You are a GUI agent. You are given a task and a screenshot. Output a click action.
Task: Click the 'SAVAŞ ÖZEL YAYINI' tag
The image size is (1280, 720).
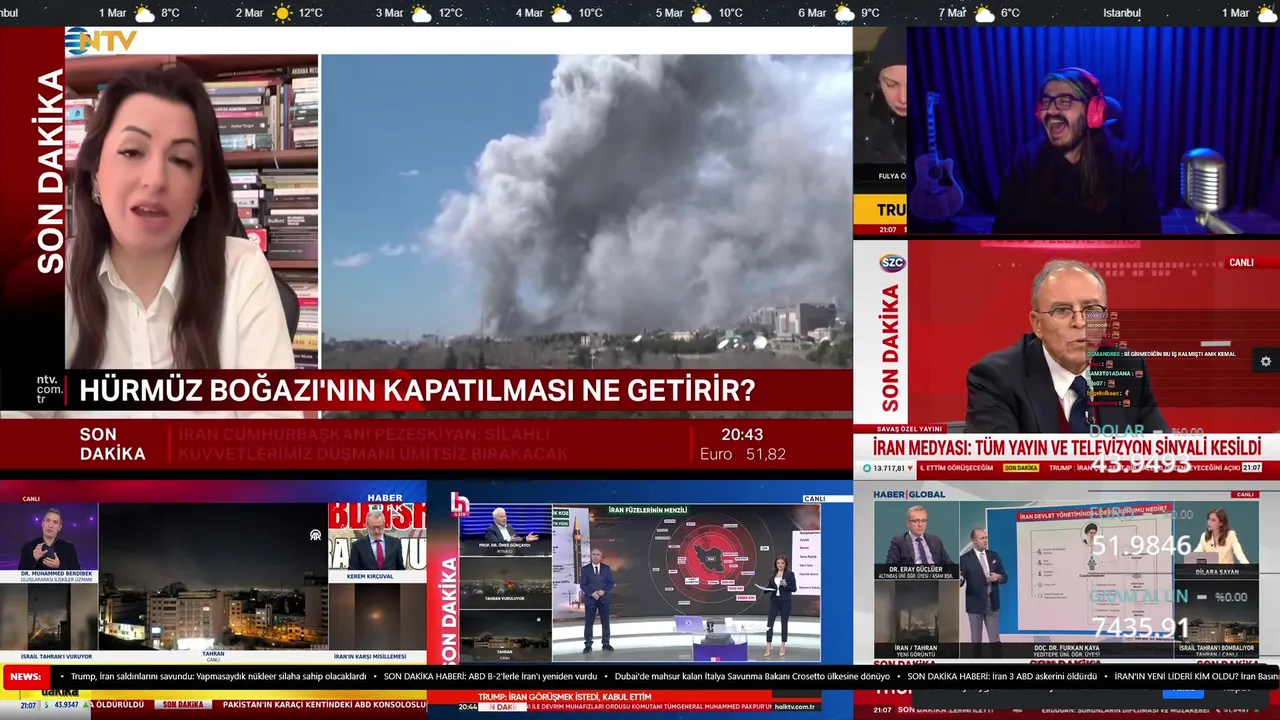(911, 429)
